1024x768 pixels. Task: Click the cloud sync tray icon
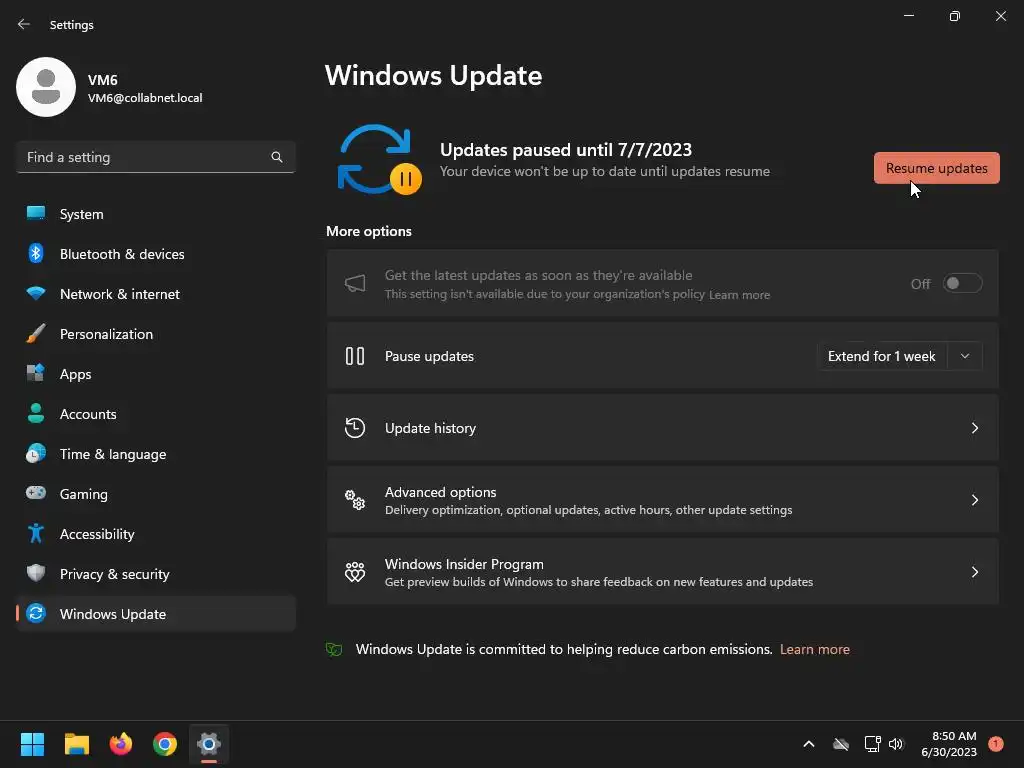(x=841, y=744)
